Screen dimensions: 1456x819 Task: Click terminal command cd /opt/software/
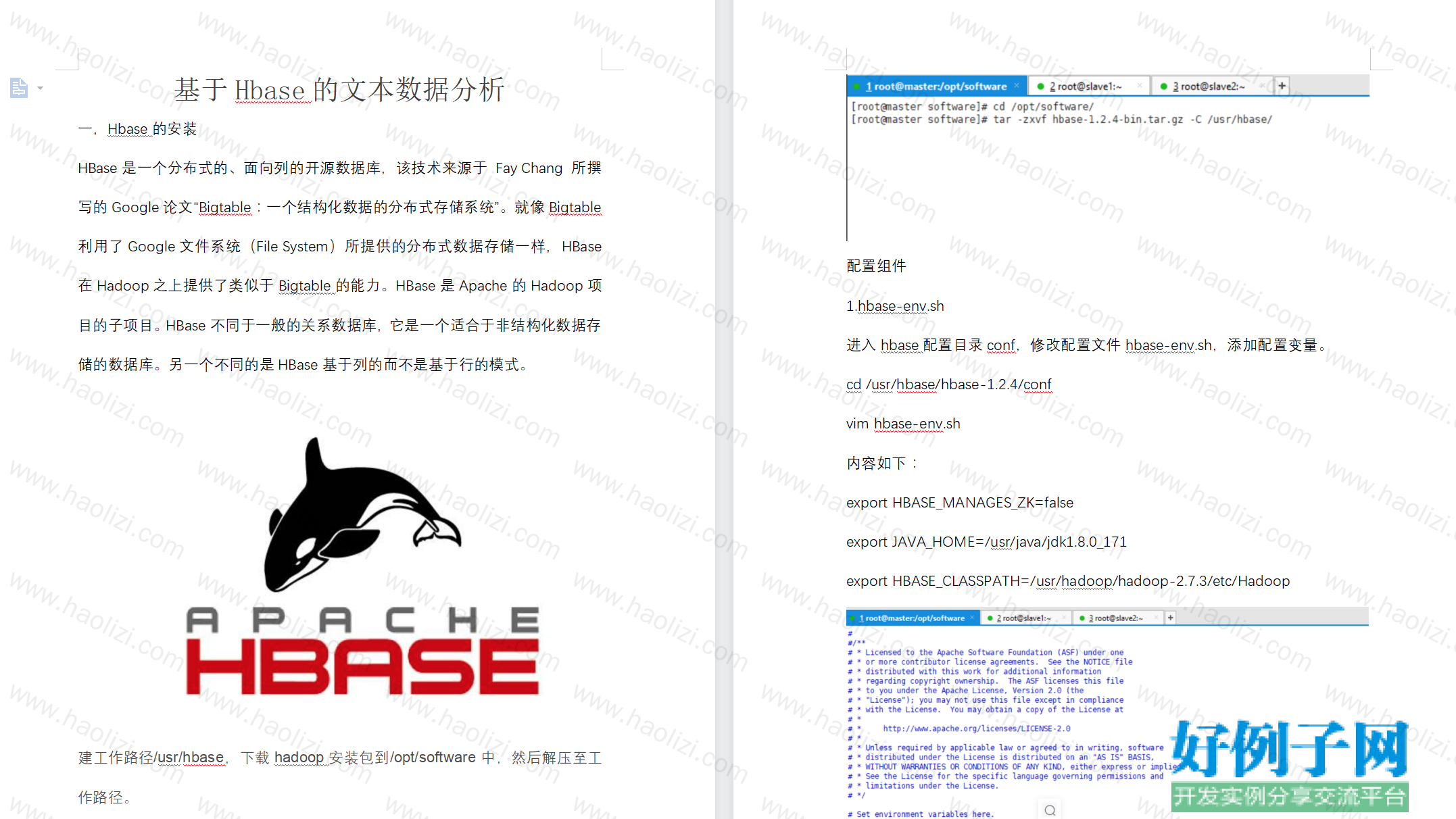(x=1043, y=107)
